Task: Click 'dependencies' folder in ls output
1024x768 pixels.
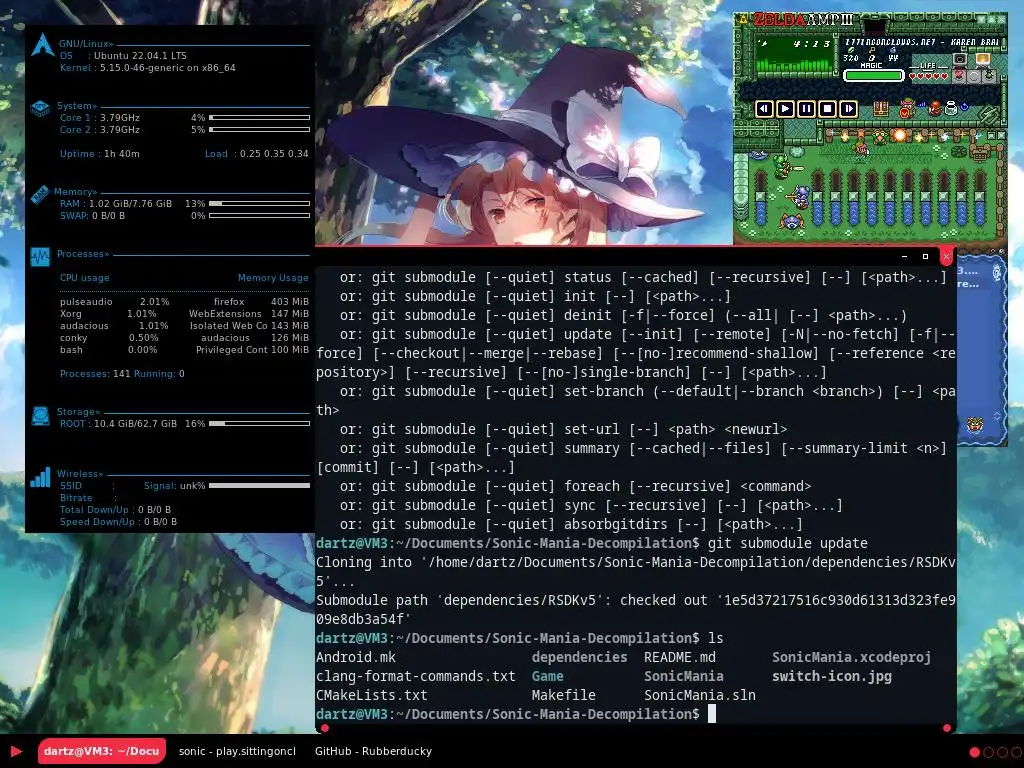Action: pos(579,657)
